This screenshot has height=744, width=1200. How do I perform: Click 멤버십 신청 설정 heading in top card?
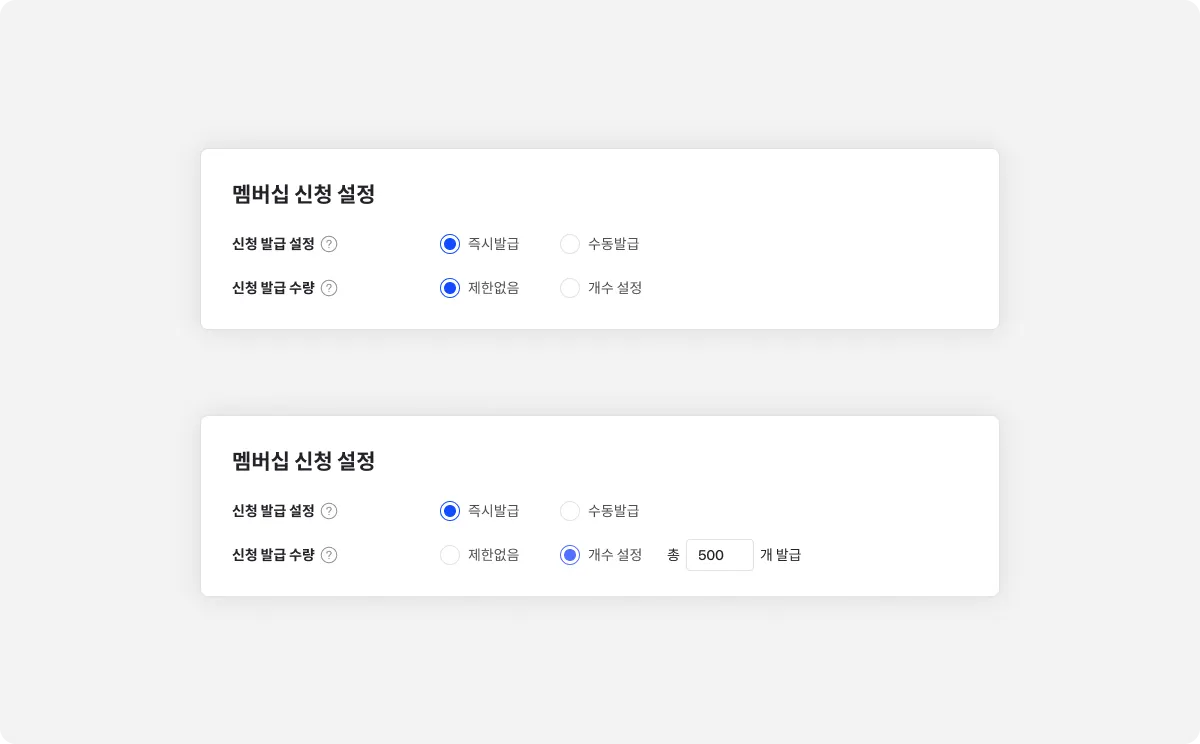303,194
